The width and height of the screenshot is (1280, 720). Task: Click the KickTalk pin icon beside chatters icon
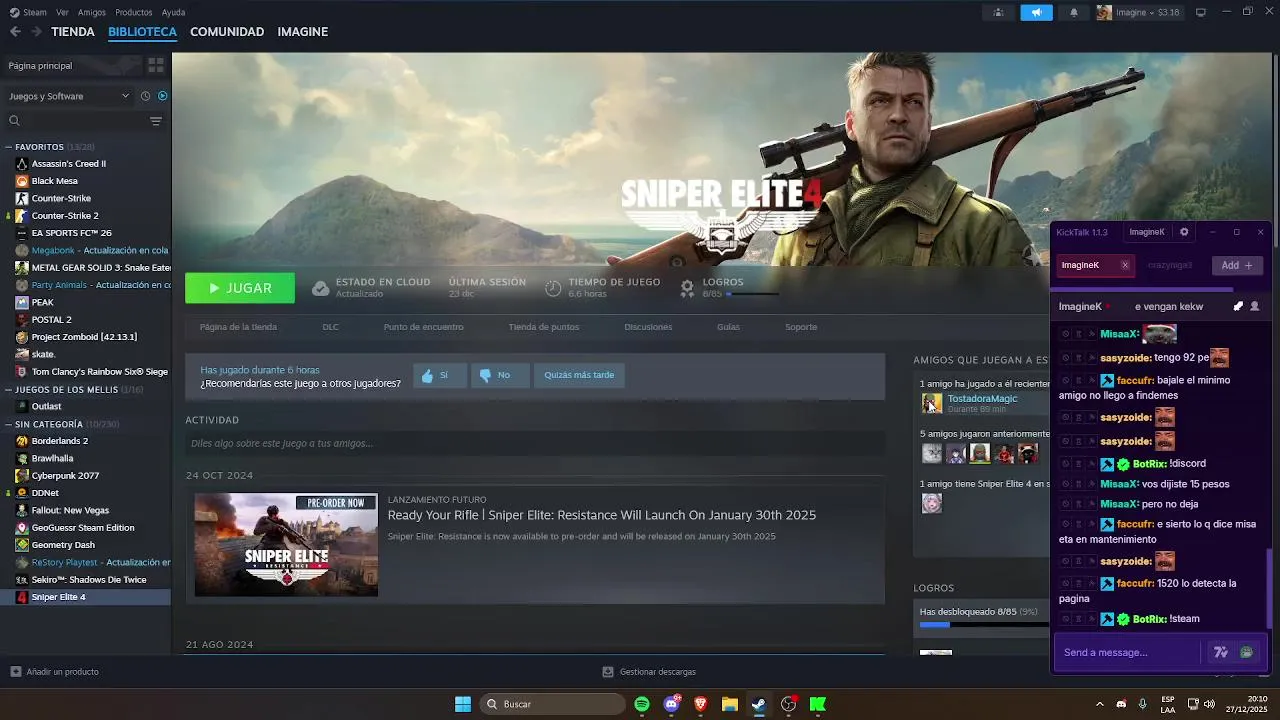point(1238,306)
